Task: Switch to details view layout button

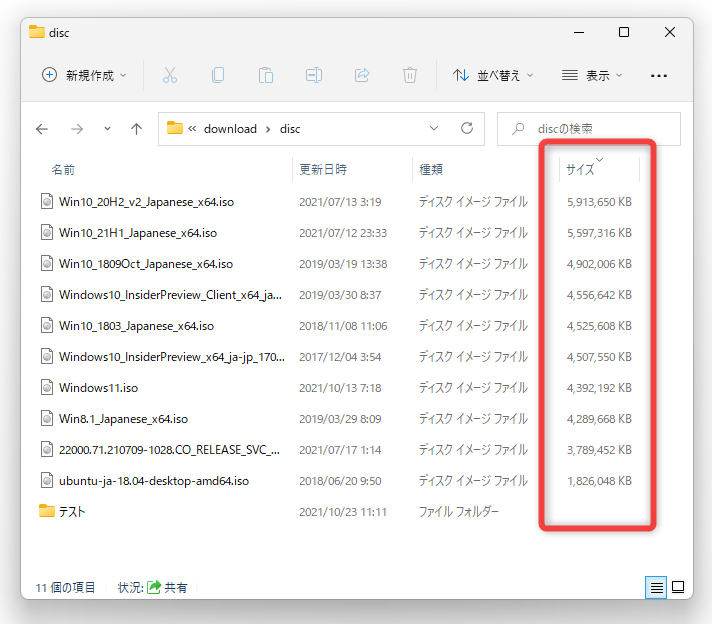Action: tap(656, 587)
